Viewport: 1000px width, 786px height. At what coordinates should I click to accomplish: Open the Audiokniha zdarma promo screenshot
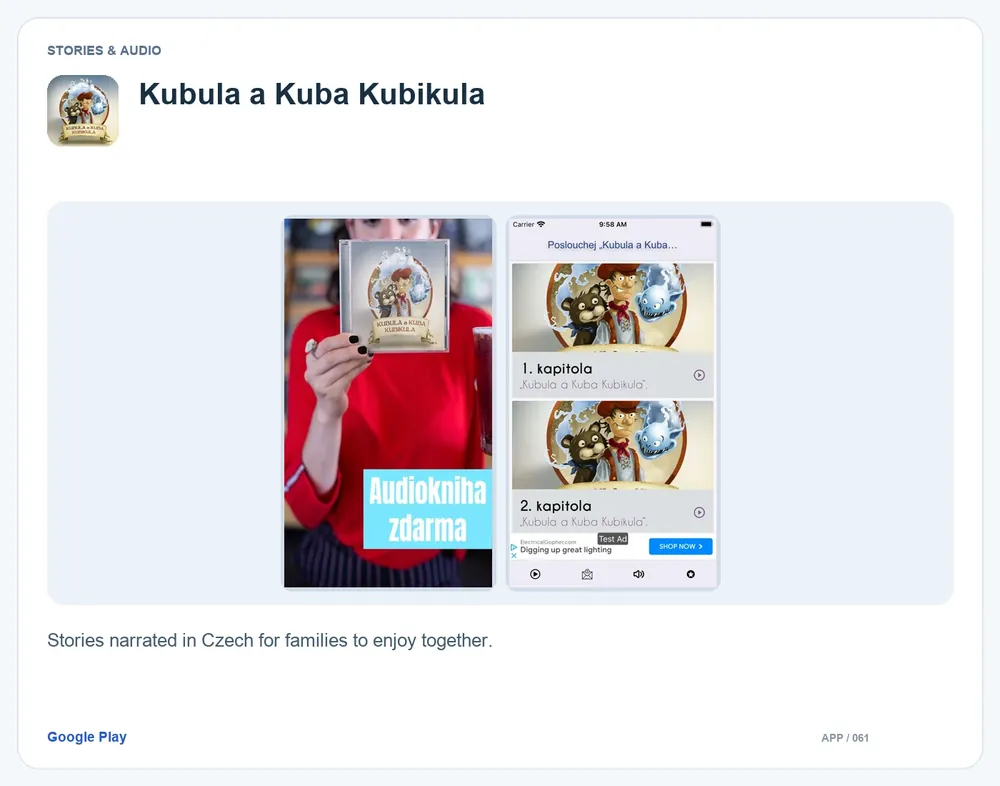coord(388,403)
